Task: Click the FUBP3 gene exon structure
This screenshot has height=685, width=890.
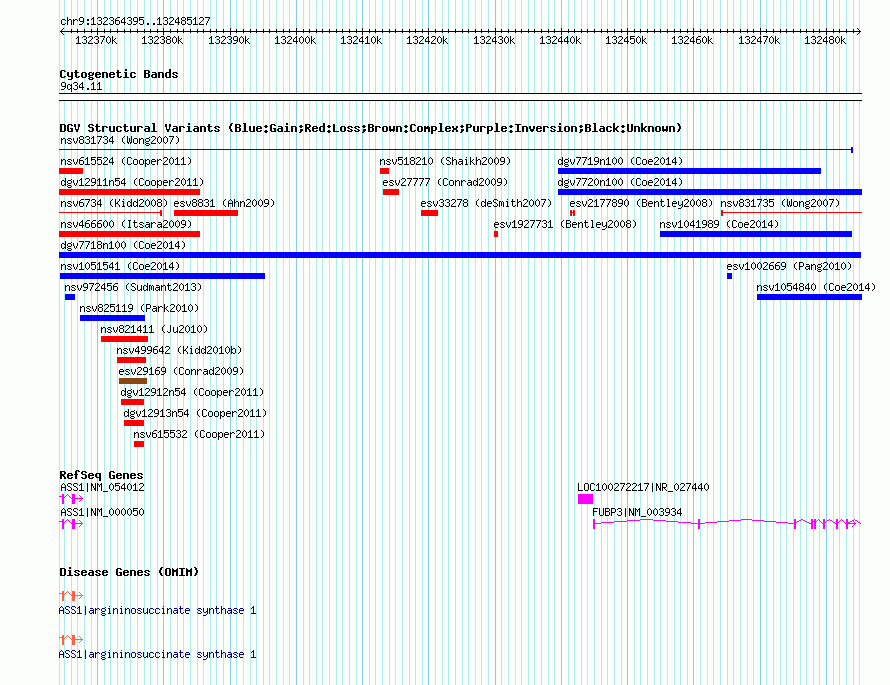Action: [727, 523]
